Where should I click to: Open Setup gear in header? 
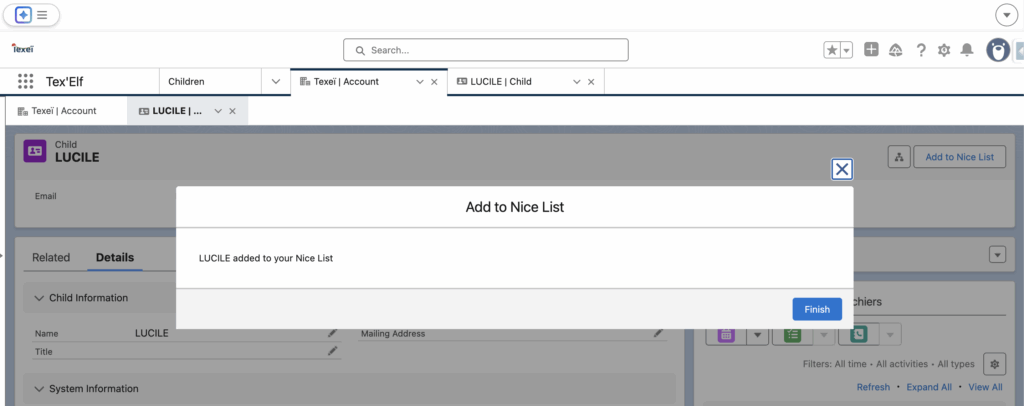click(x=944, y=50)
